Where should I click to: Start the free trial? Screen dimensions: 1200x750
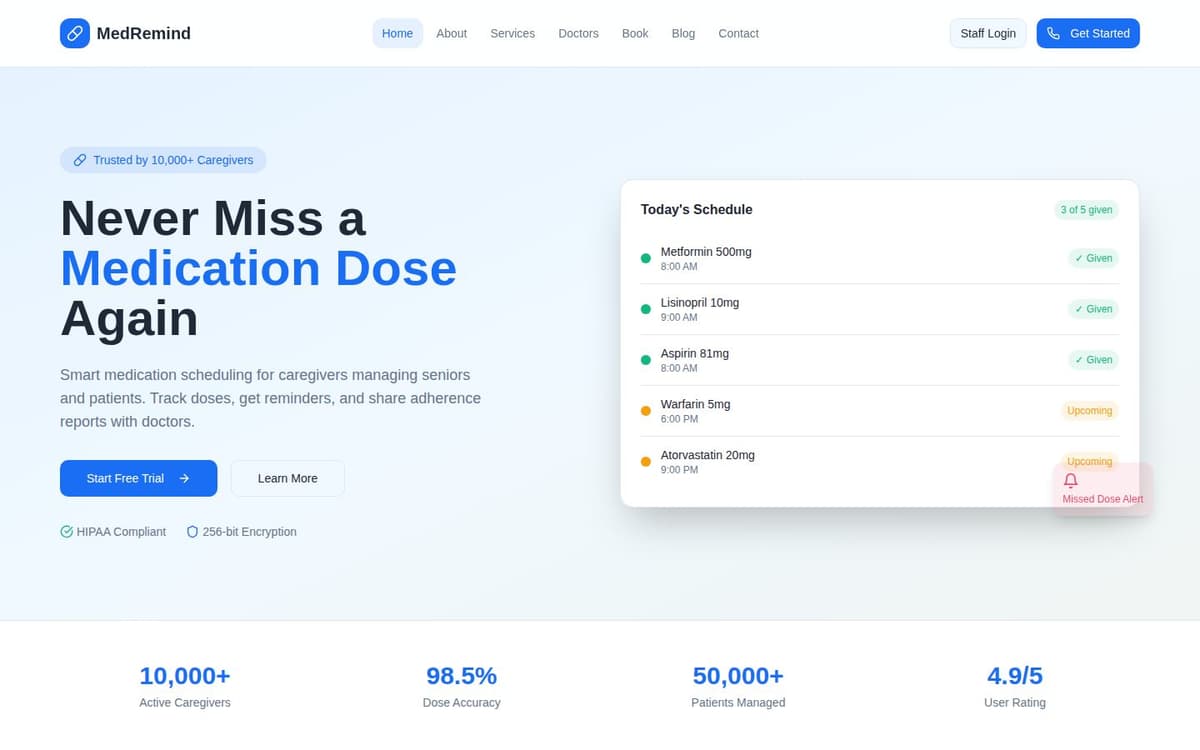138,478
